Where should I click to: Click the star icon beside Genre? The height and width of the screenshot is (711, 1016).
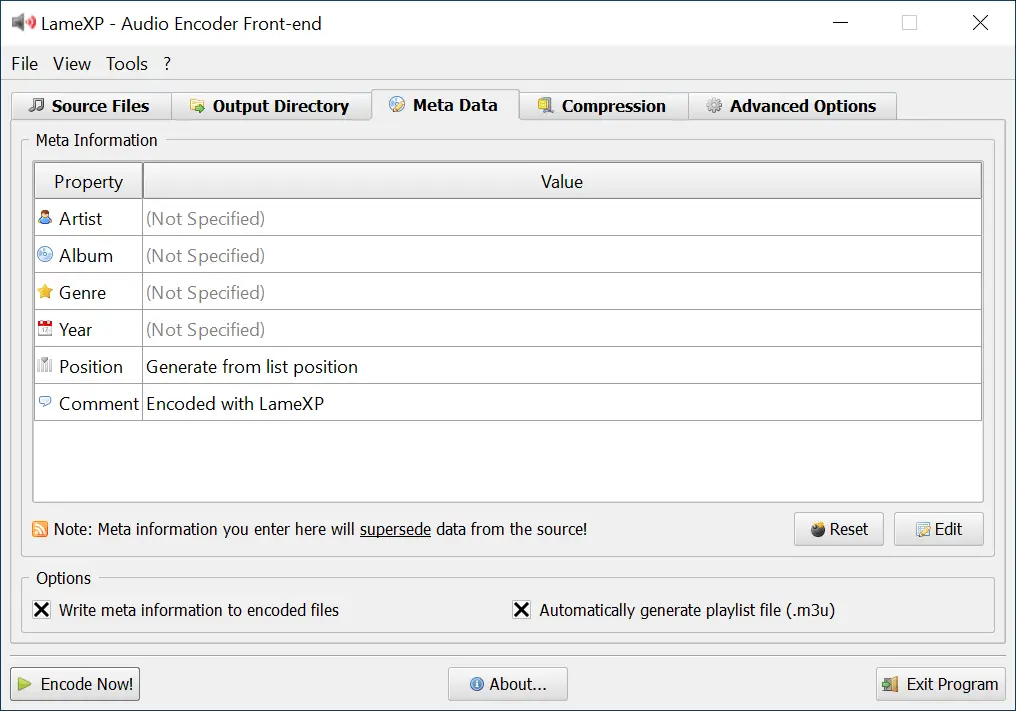click(x=45, y=292)
